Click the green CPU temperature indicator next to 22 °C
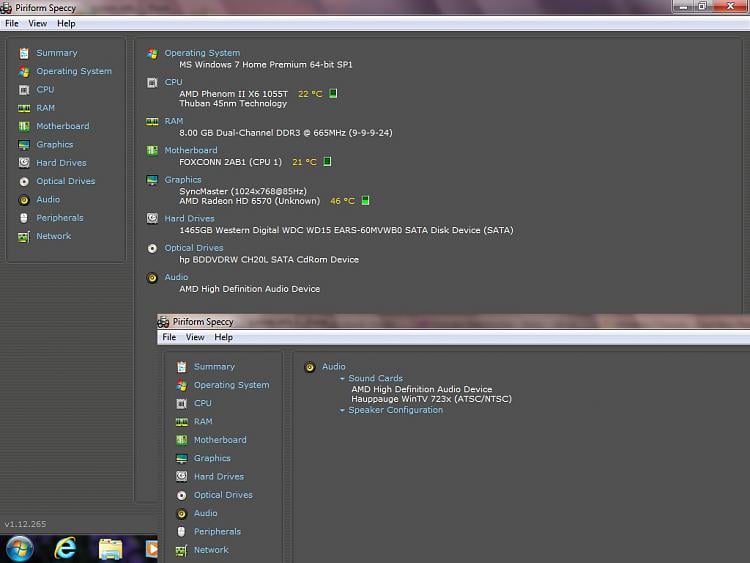This screenshot has height=563, width=750. tap(333, 93)
